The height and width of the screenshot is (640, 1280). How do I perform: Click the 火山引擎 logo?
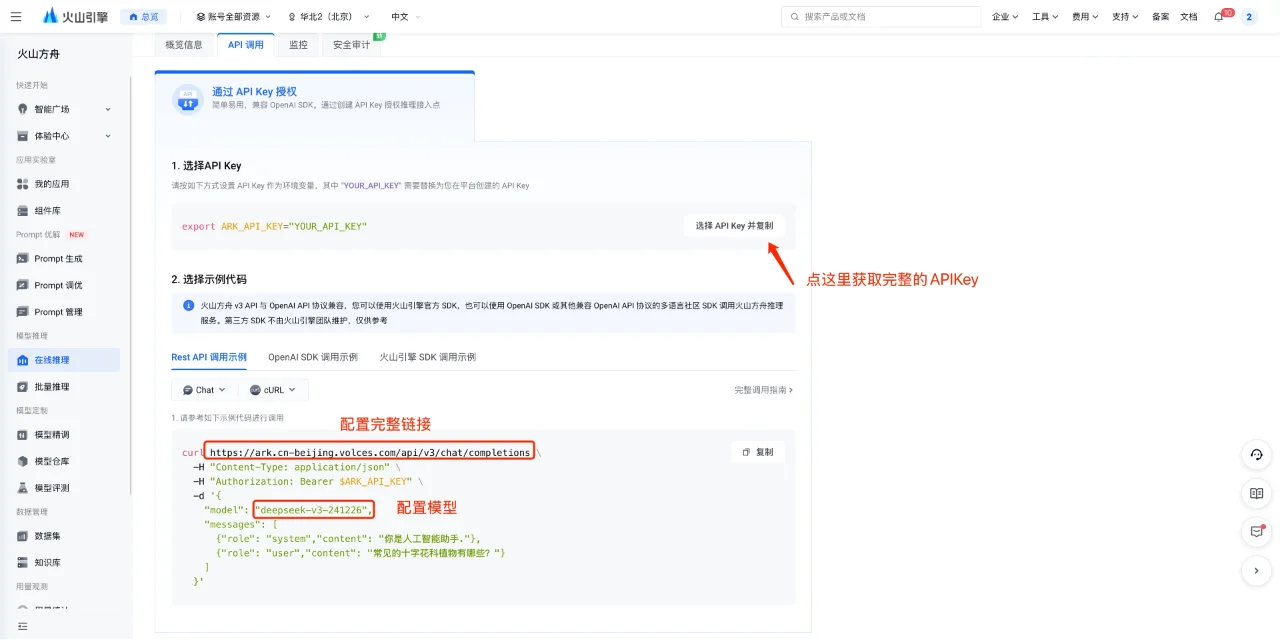click(x=75, y=16)
